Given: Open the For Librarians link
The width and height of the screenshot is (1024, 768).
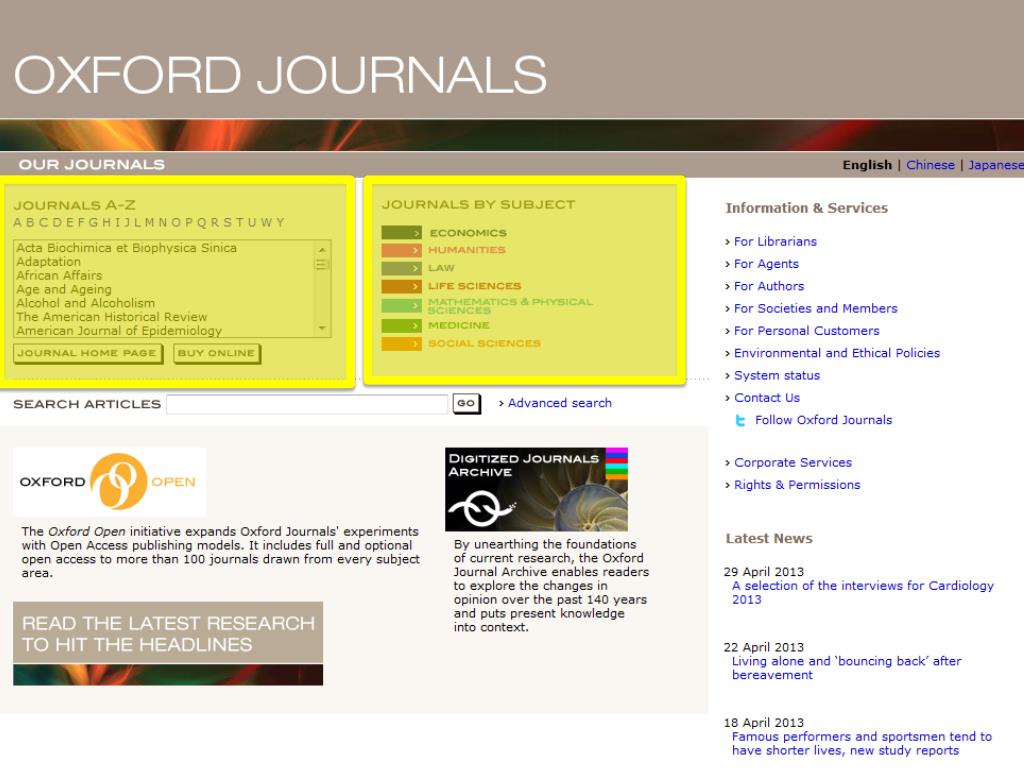Looking at the screenshot, I should click(x=775, y=242).
